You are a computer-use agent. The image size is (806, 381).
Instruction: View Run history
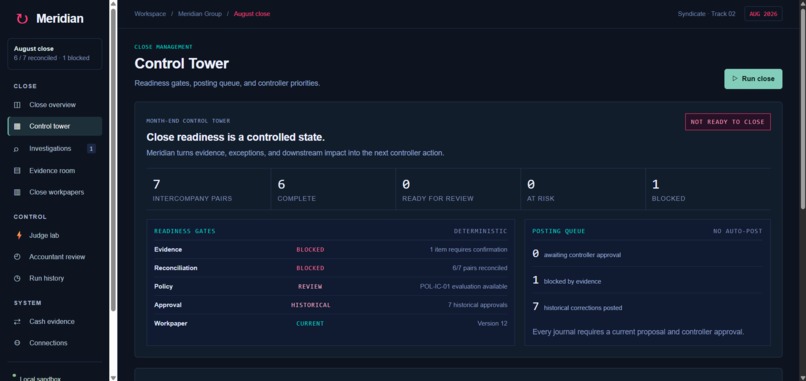coord(54,279)
